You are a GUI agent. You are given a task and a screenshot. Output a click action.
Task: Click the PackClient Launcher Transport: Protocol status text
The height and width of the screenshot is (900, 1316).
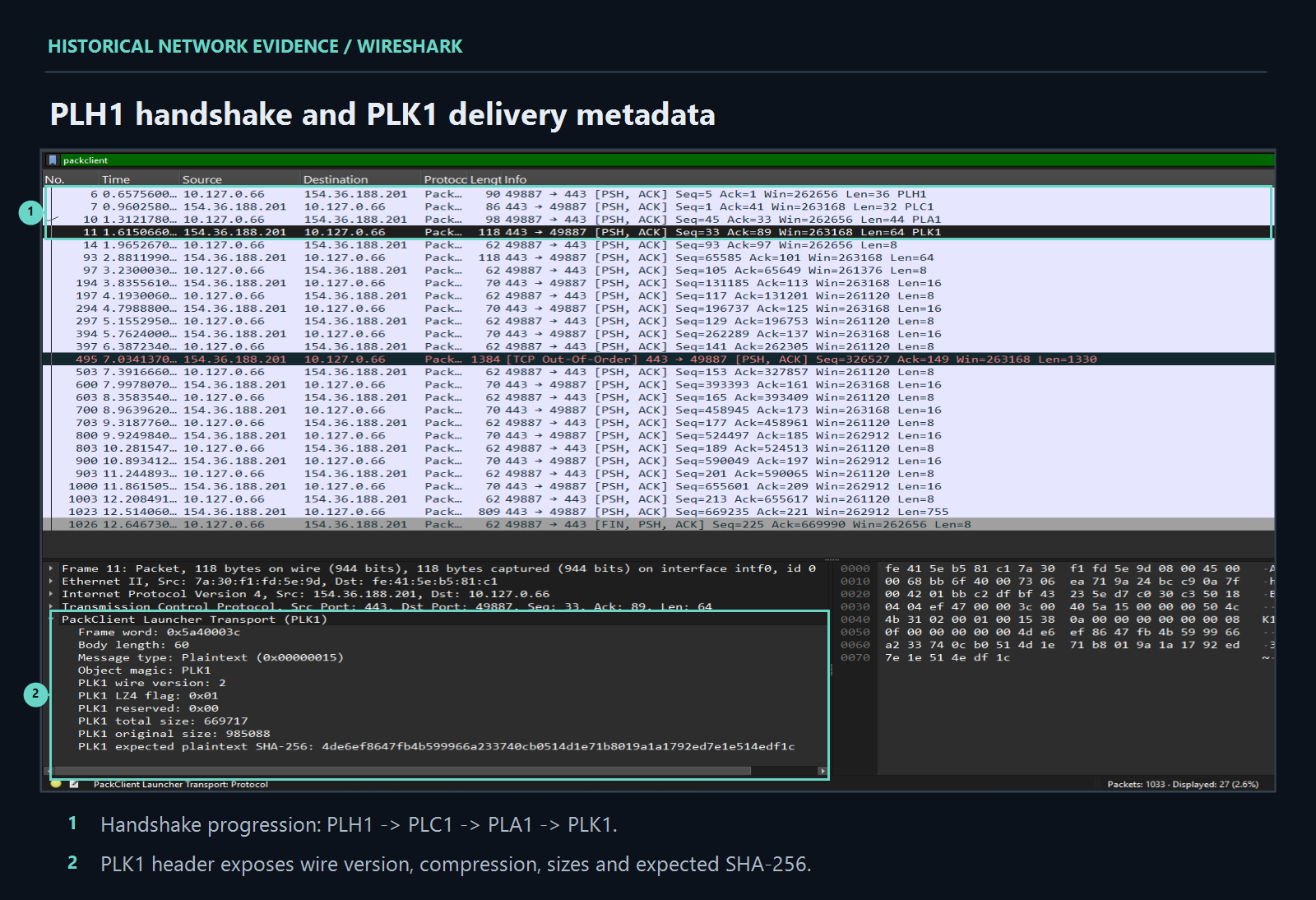click(x=181, y=785)
